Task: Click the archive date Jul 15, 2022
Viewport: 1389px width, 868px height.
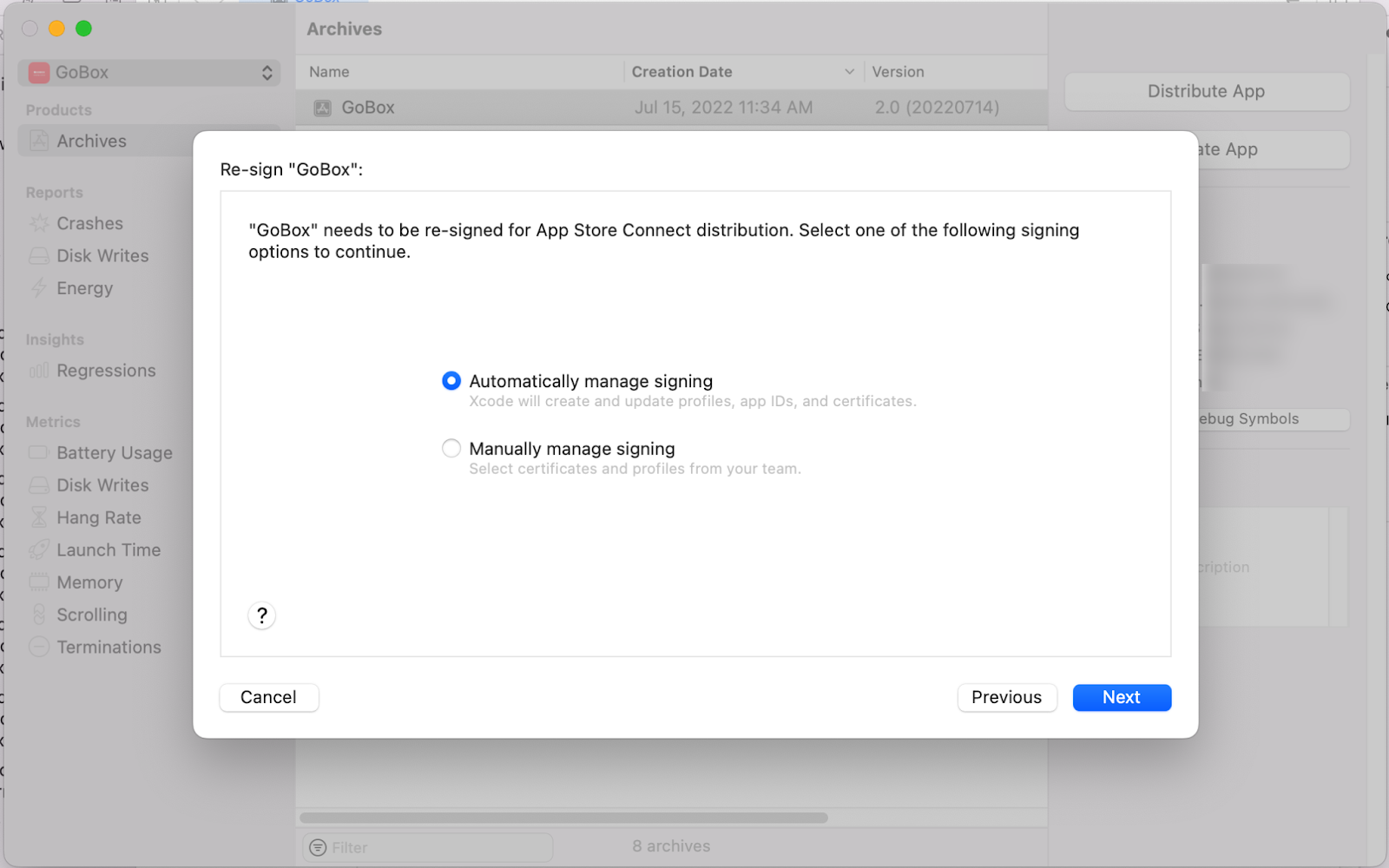Action: [x=723, y=108]
